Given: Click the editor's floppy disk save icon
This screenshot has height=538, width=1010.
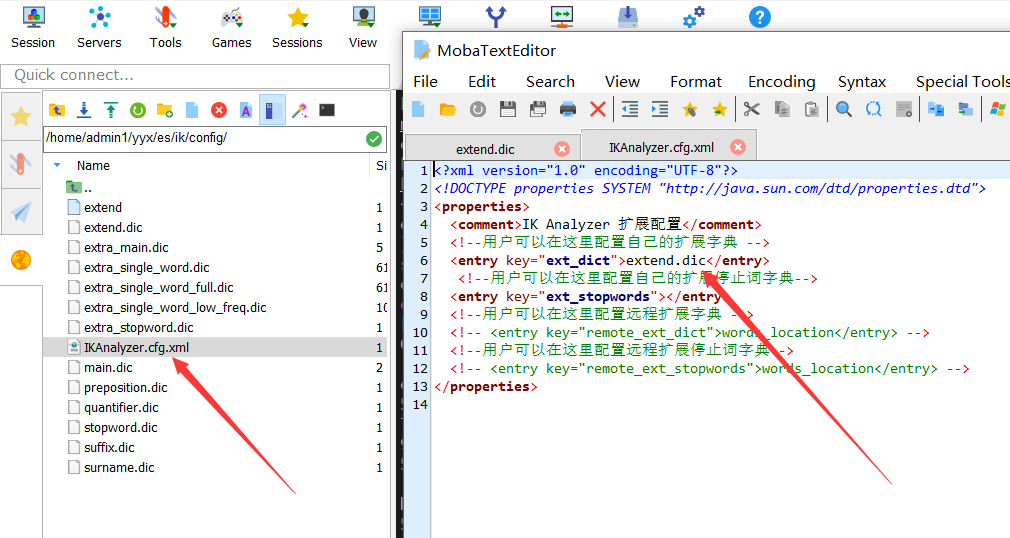Looking at the screenshot, I should click(508, 109).
